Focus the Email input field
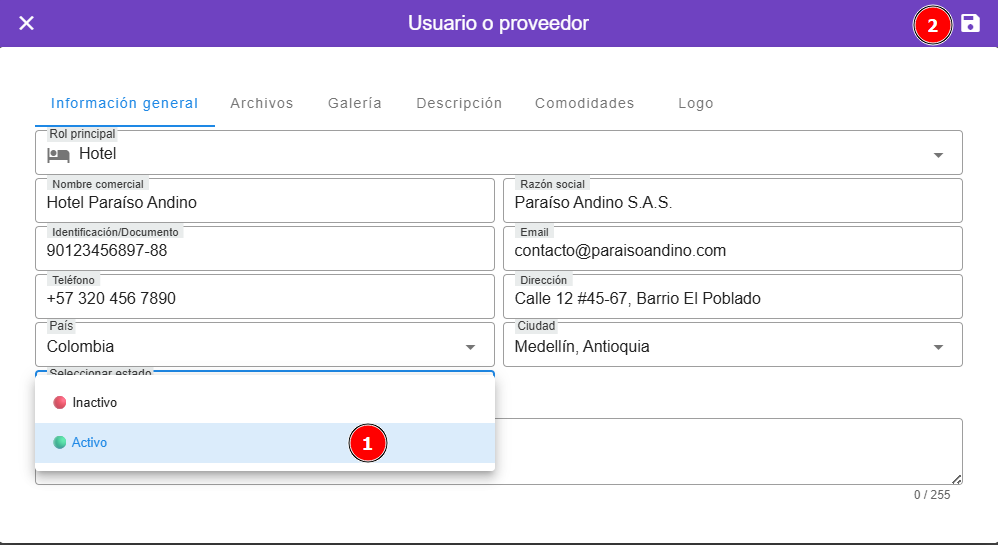The image size is (998, 545). tap(732, 251)
